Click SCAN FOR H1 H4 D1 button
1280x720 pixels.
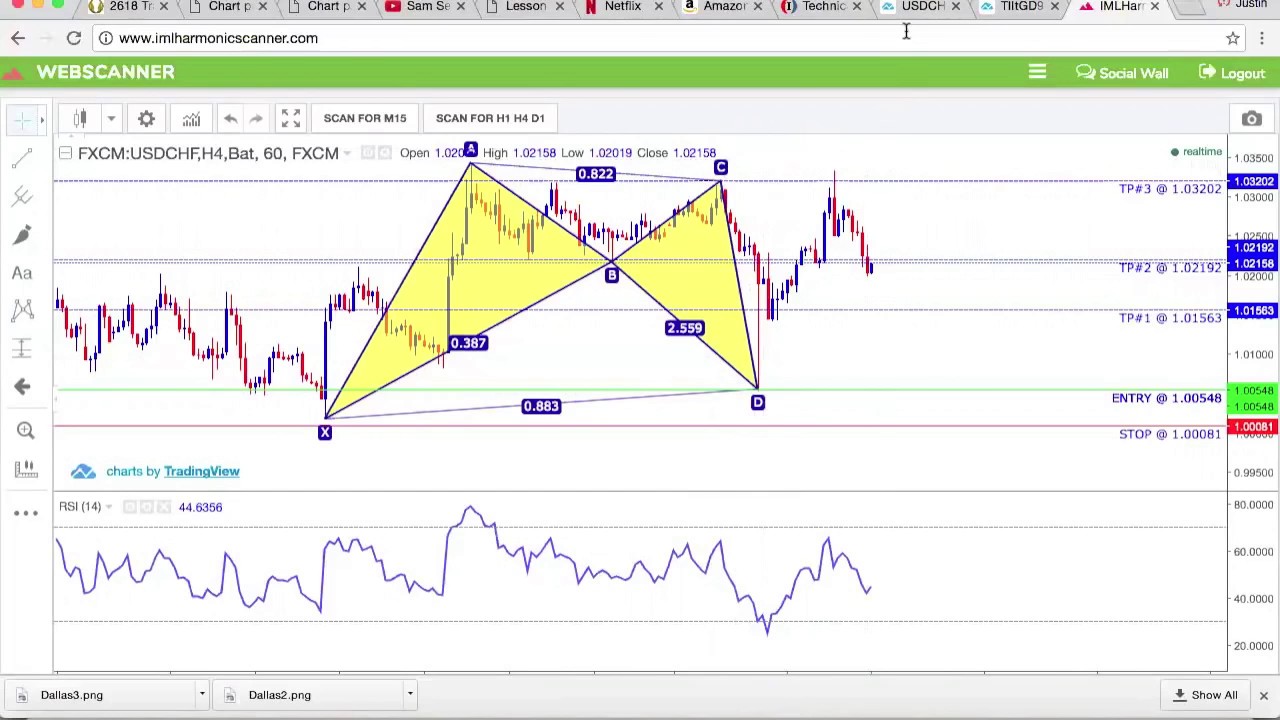tap(490, 118)
